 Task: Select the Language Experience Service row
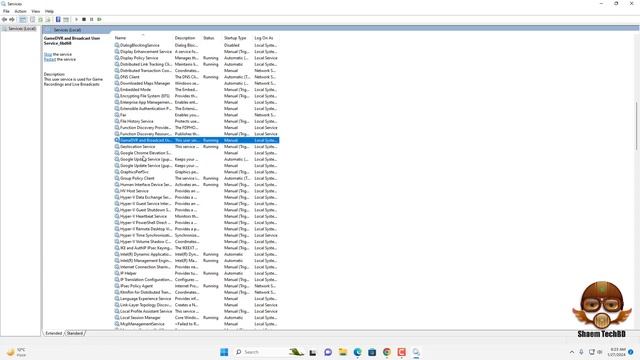[196, 298]
